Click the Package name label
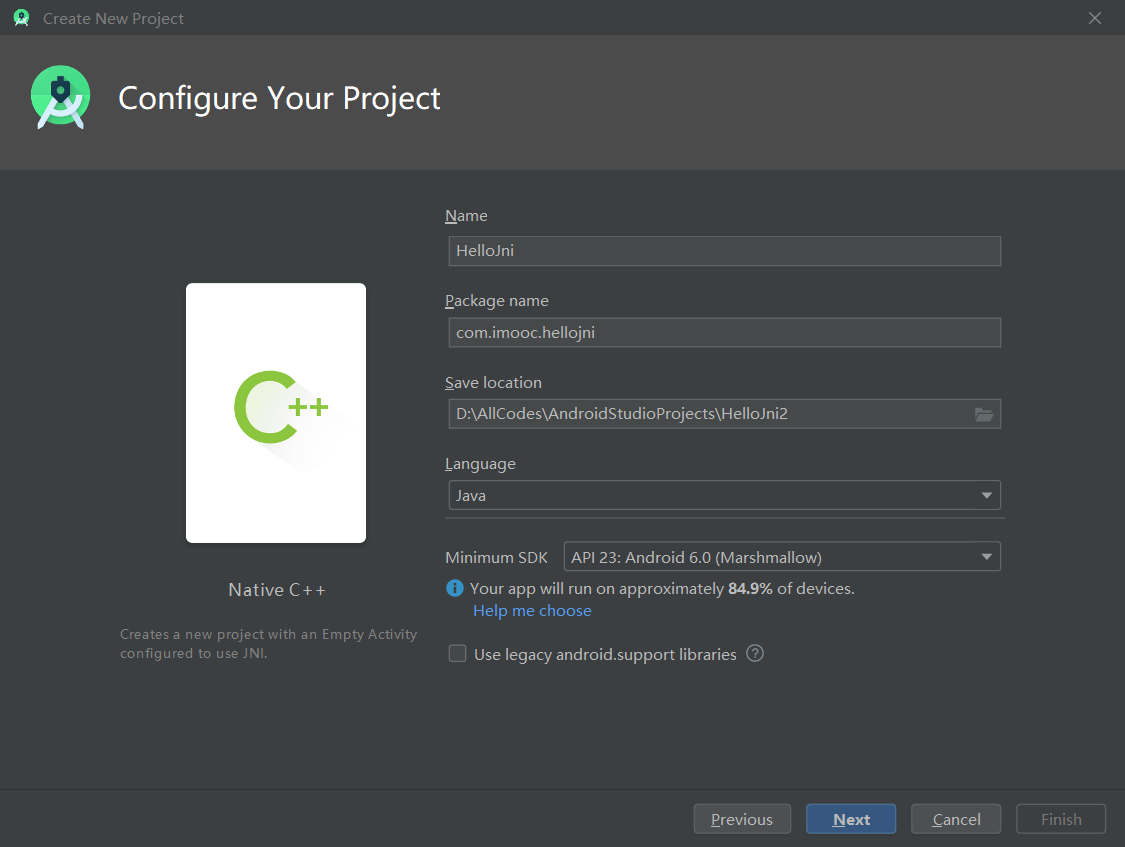Viewport: 1125px width, 847px height. click(496, 301)
